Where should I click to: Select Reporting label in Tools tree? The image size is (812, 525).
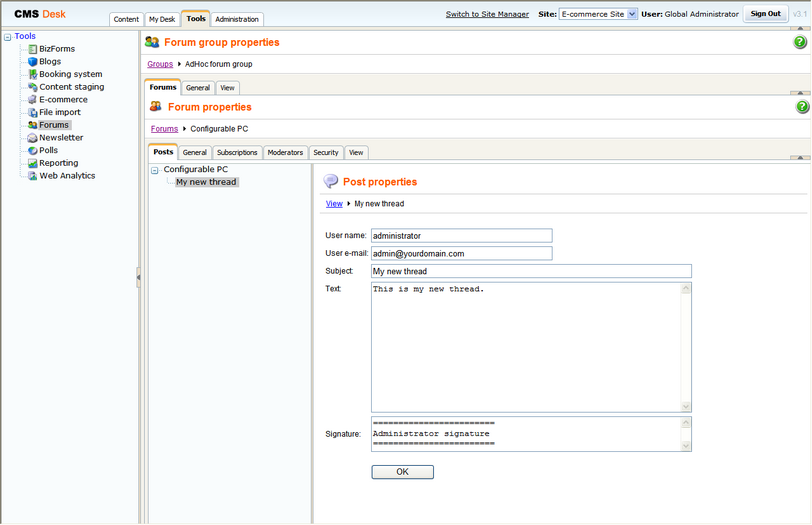59,163
